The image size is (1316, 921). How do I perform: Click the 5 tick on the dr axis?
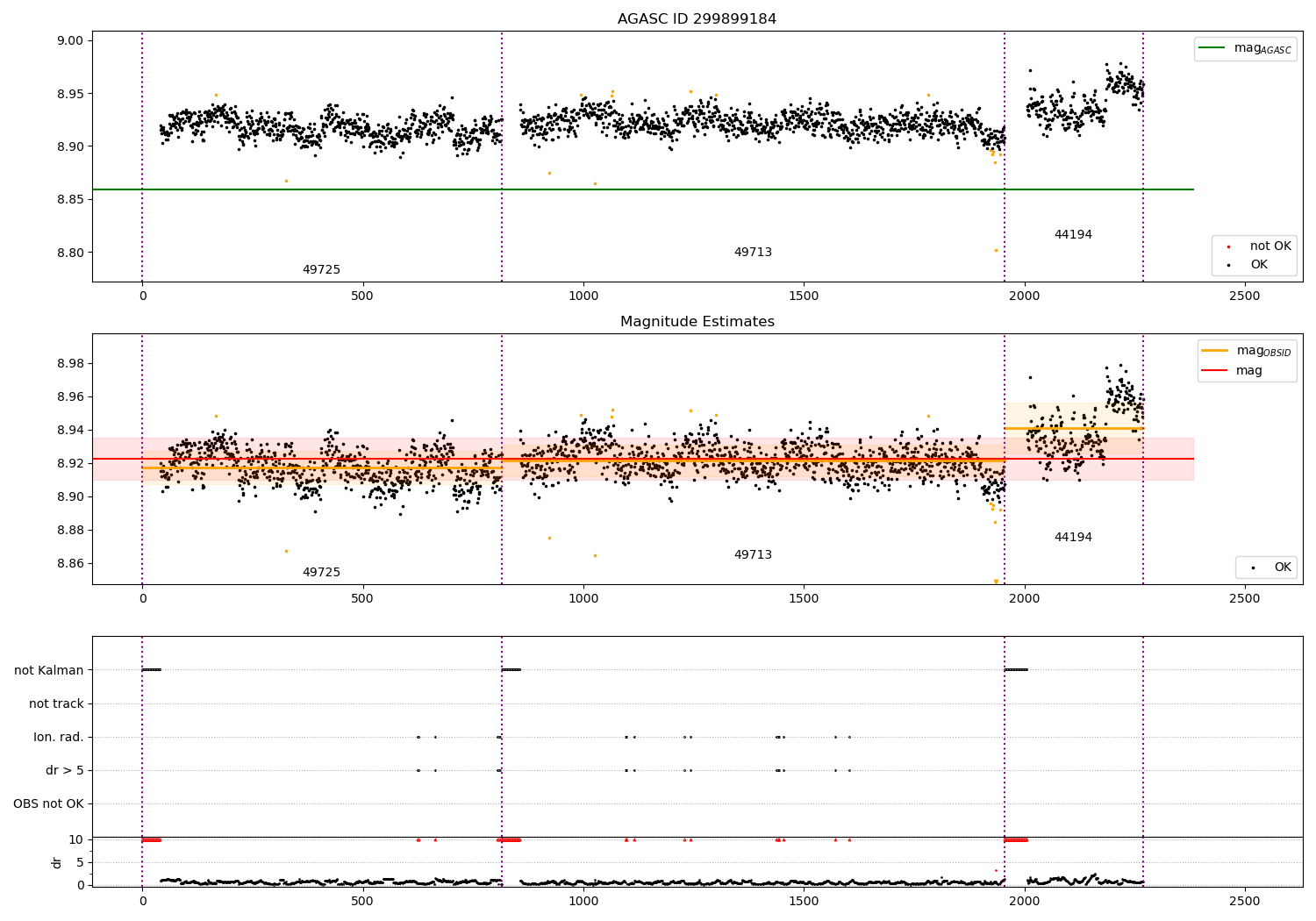80,862
